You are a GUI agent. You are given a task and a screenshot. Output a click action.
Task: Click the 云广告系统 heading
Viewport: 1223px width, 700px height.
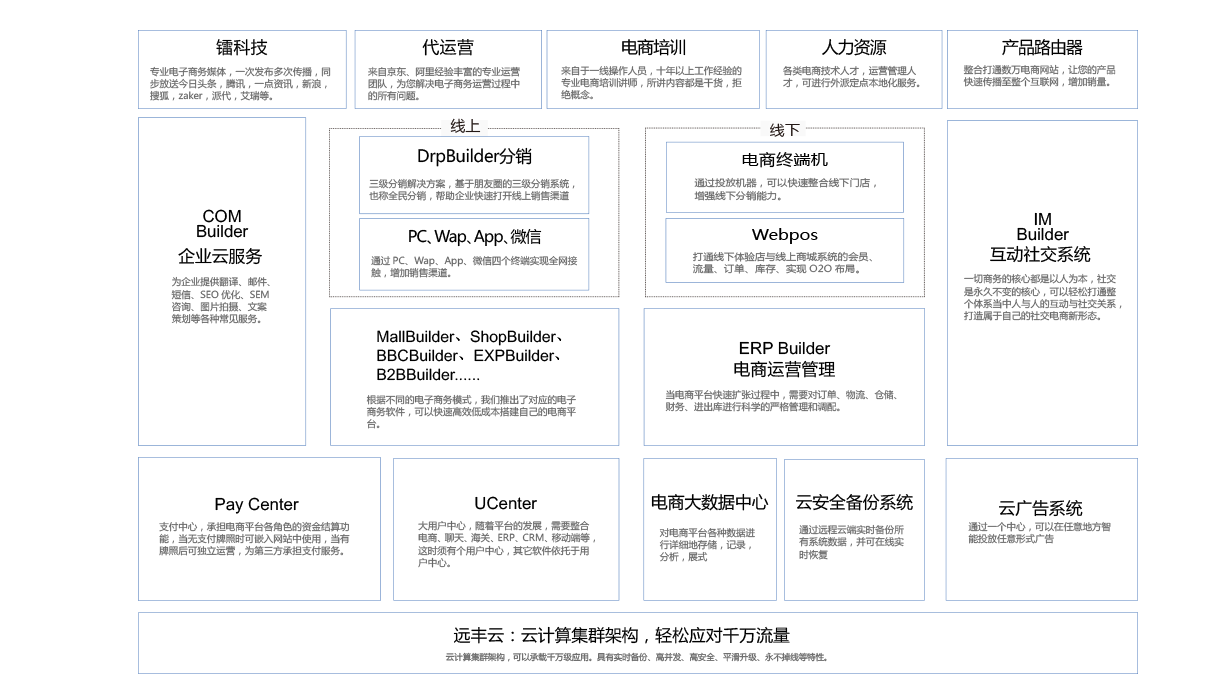click(x=1040, y=508)
